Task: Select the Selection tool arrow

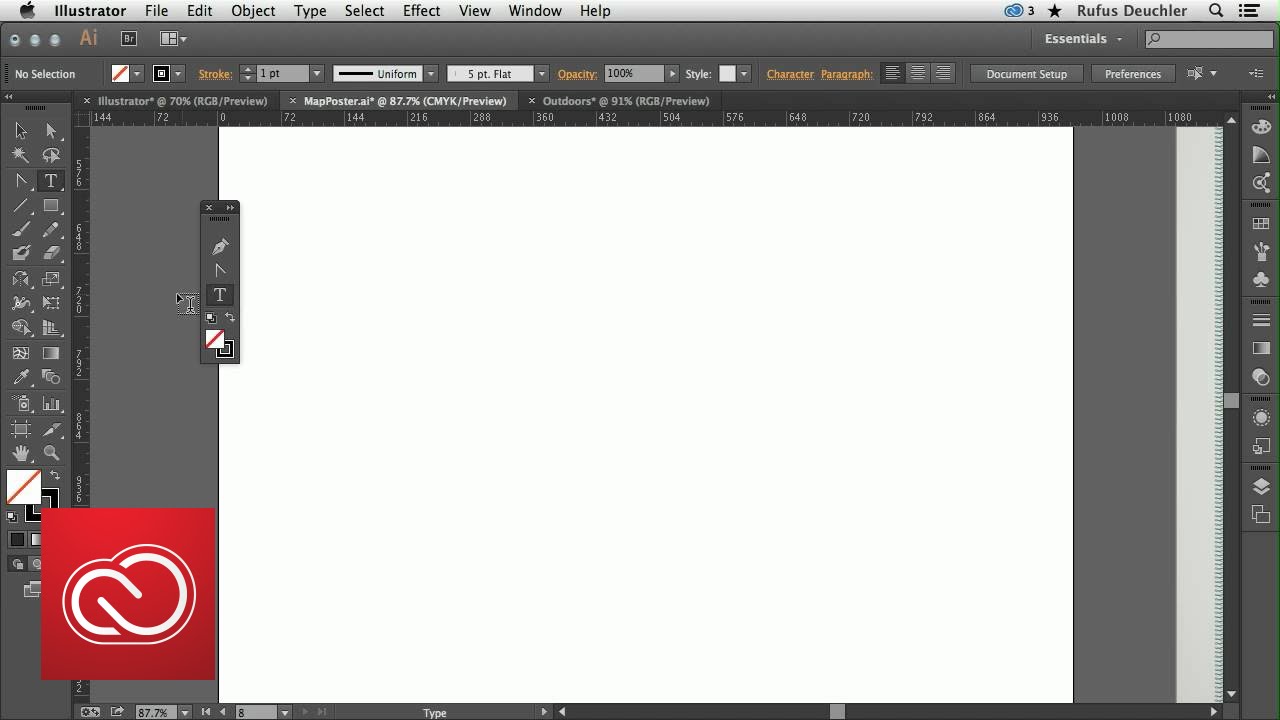Action: click(21, 131)
